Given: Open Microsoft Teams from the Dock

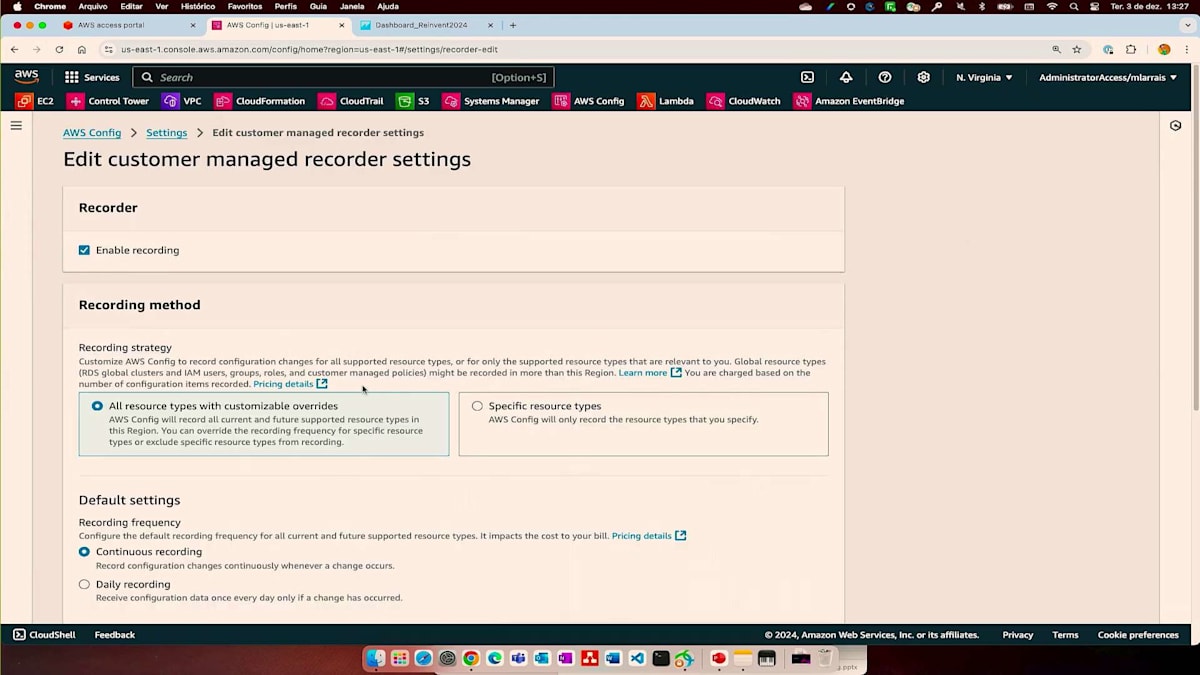Looking at the screenshot, I should click(518, 658).
